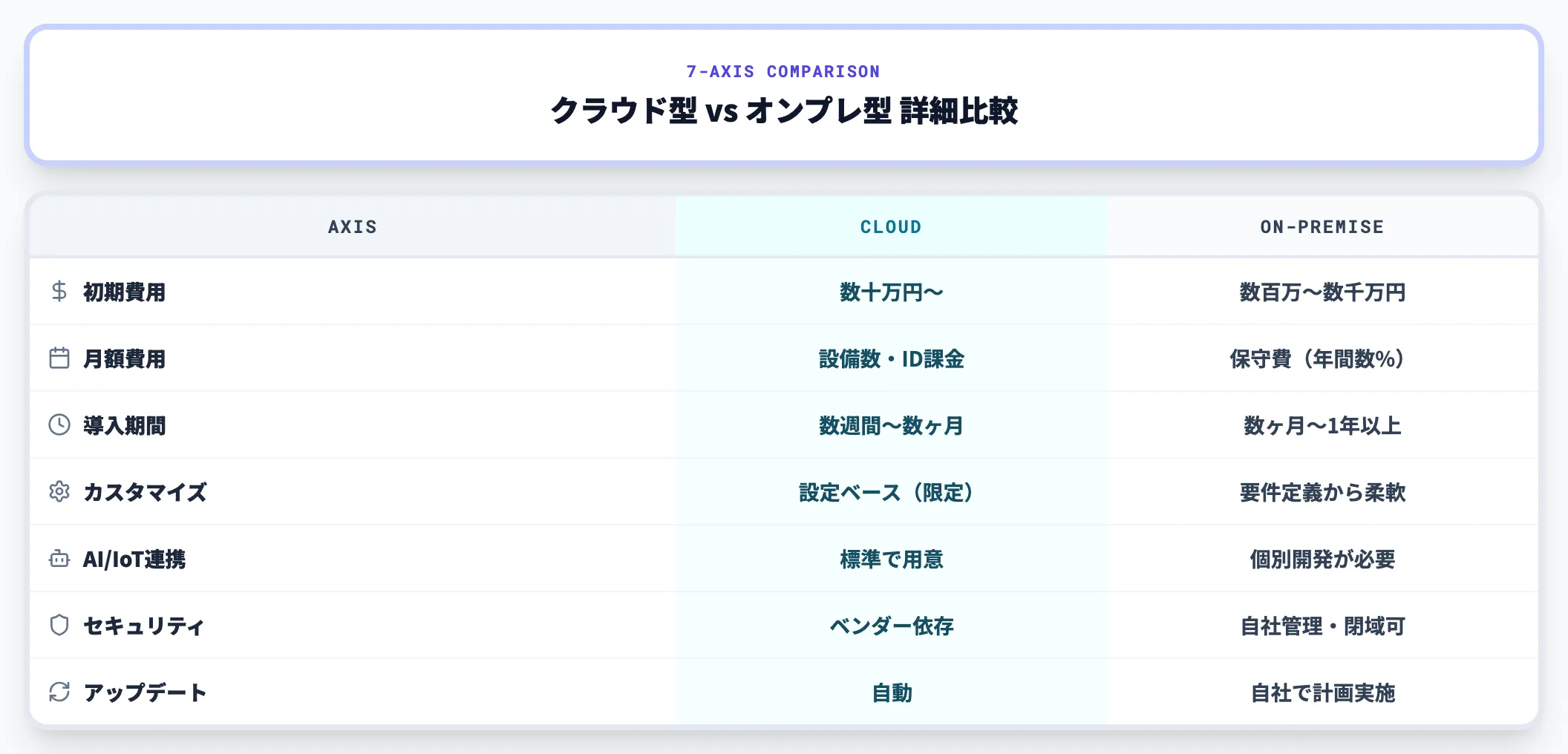
Task: Click the calendar icon next to 月額費用
Action: coord(59,359)
